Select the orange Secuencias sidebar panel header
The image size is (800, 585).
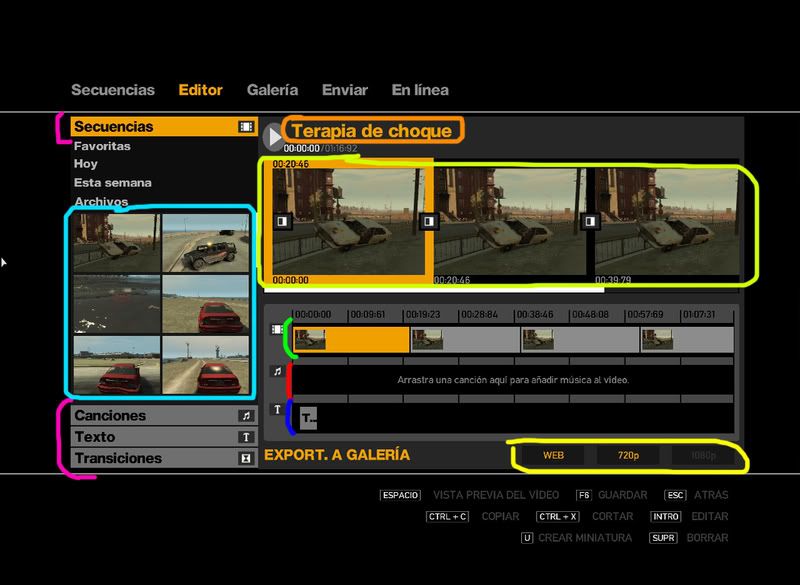click(x=164, y=126)
